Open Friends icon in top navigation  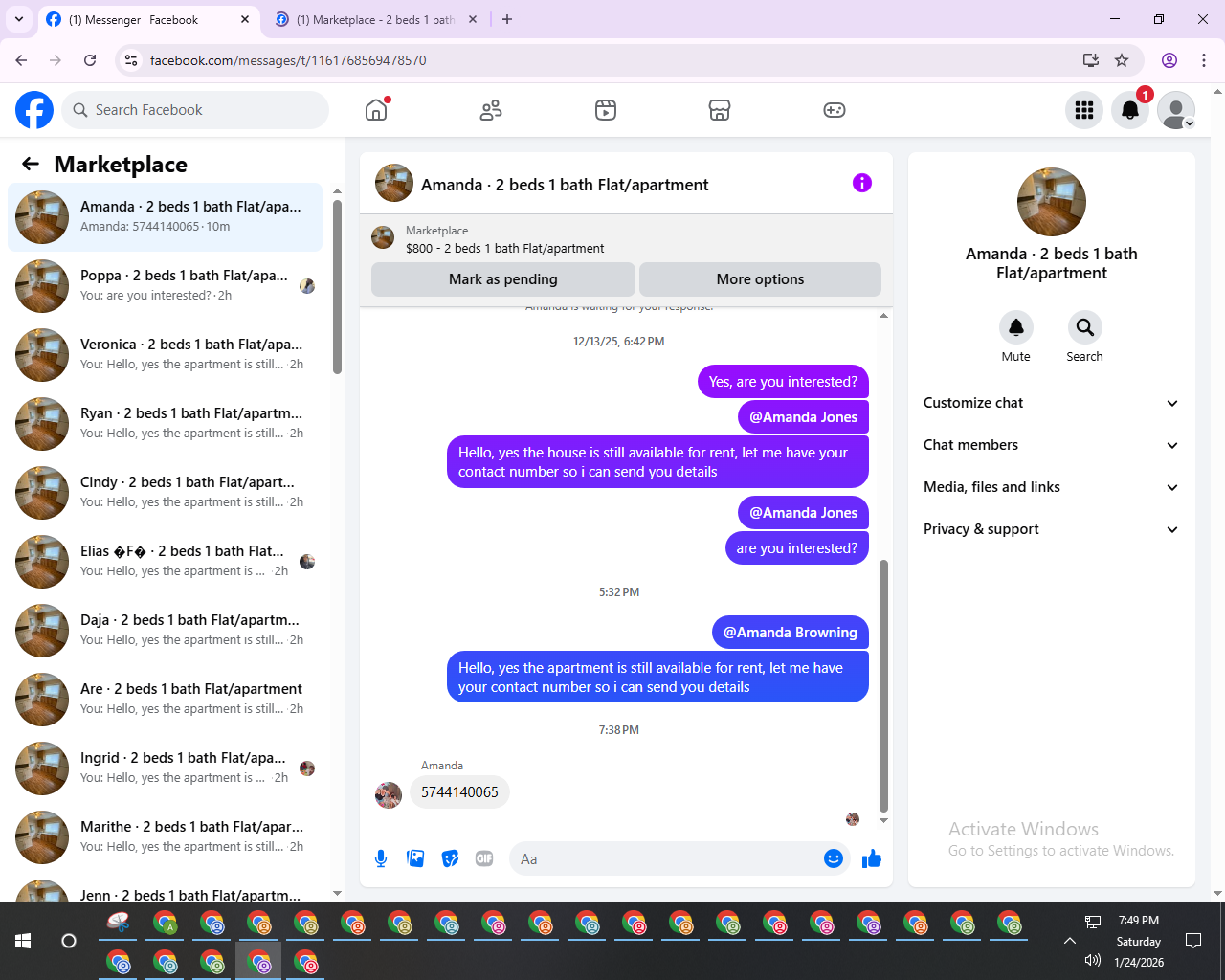[x=491, y=110]
